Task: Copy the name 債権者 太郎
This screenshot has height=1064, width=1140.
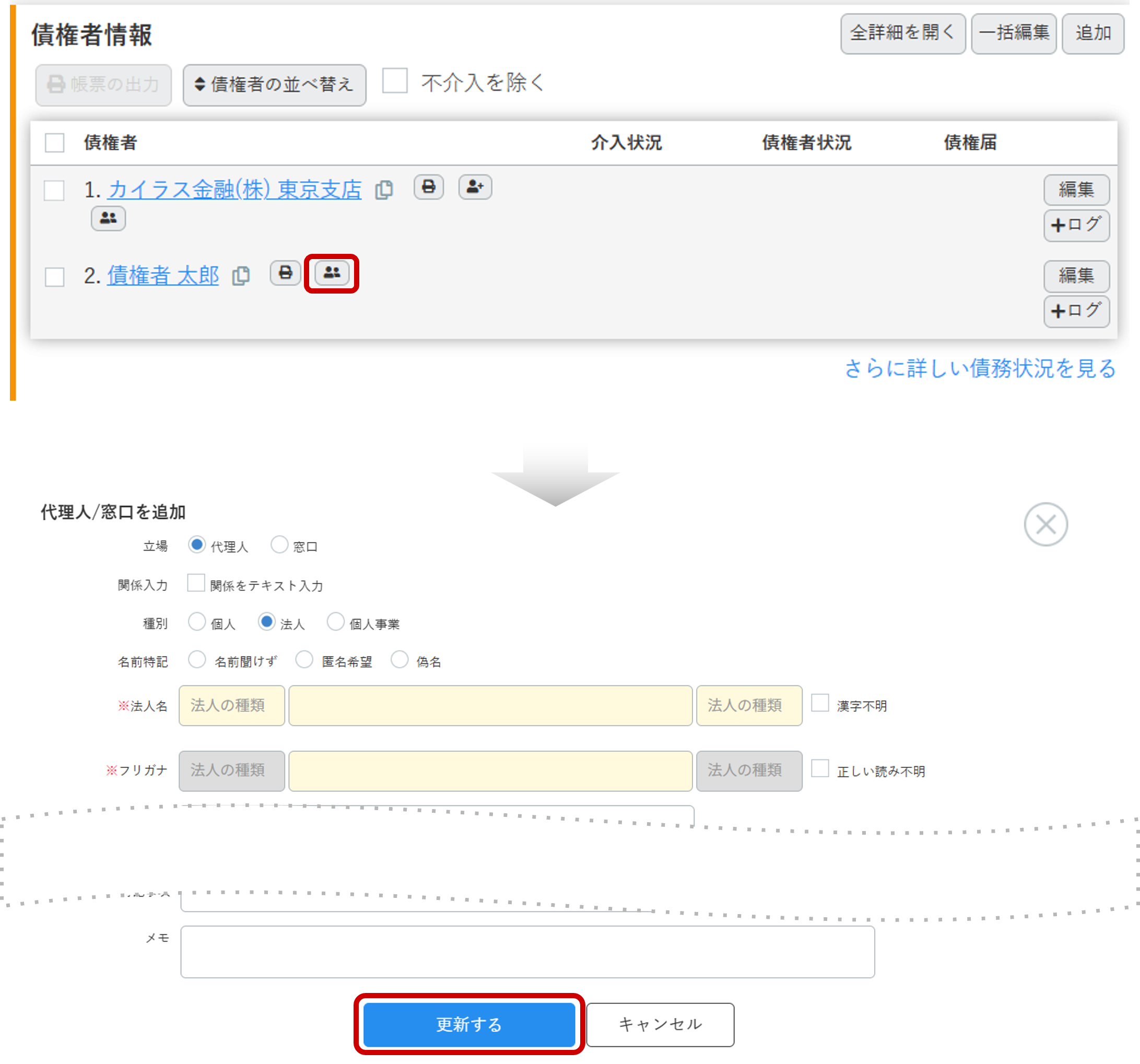Action: (241, 275)
